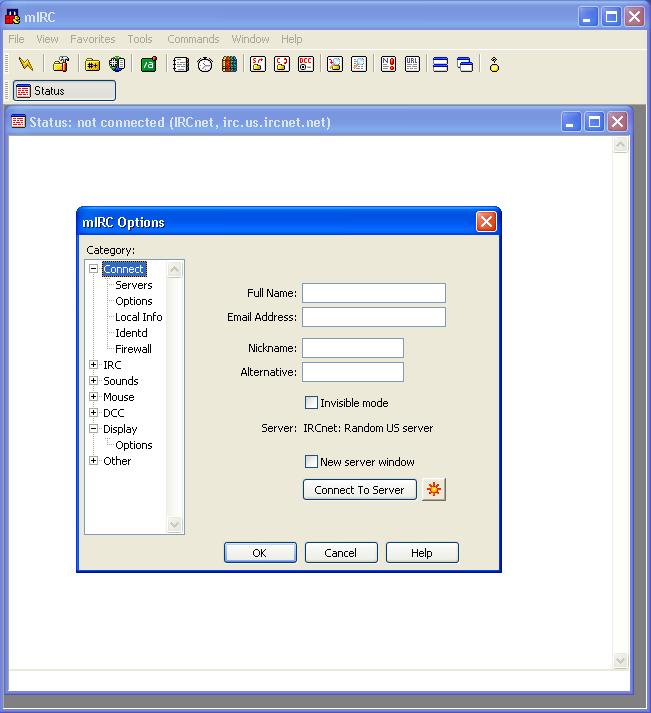
Task: Open Options via the hammer toolbar icon
Action: (61, 65)
